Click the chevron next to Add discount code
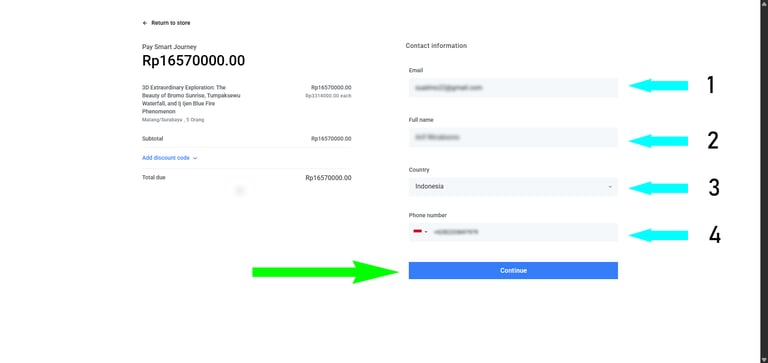768x363 pixels. (x=195, y=158)
